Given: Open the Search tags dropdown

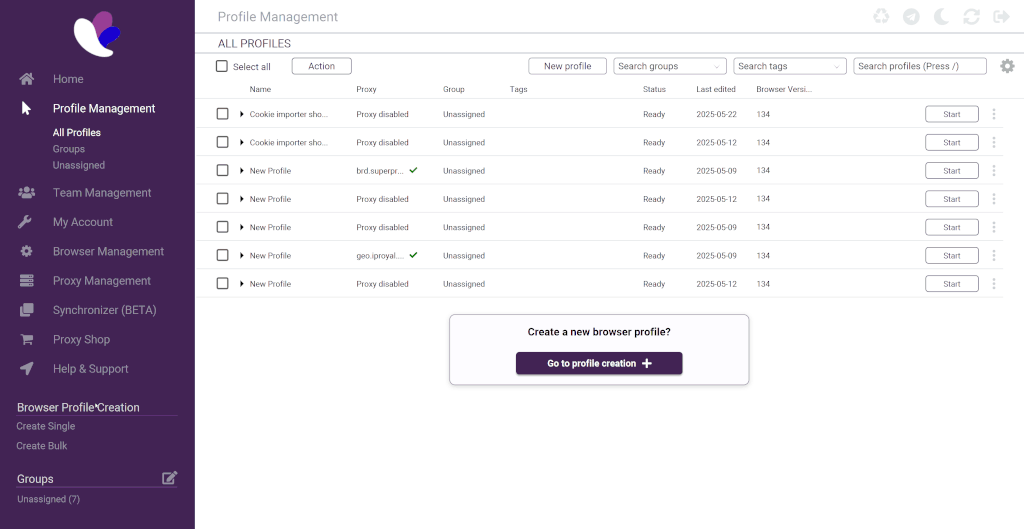Looking at the screenshot, I should [x=790, y=66].
